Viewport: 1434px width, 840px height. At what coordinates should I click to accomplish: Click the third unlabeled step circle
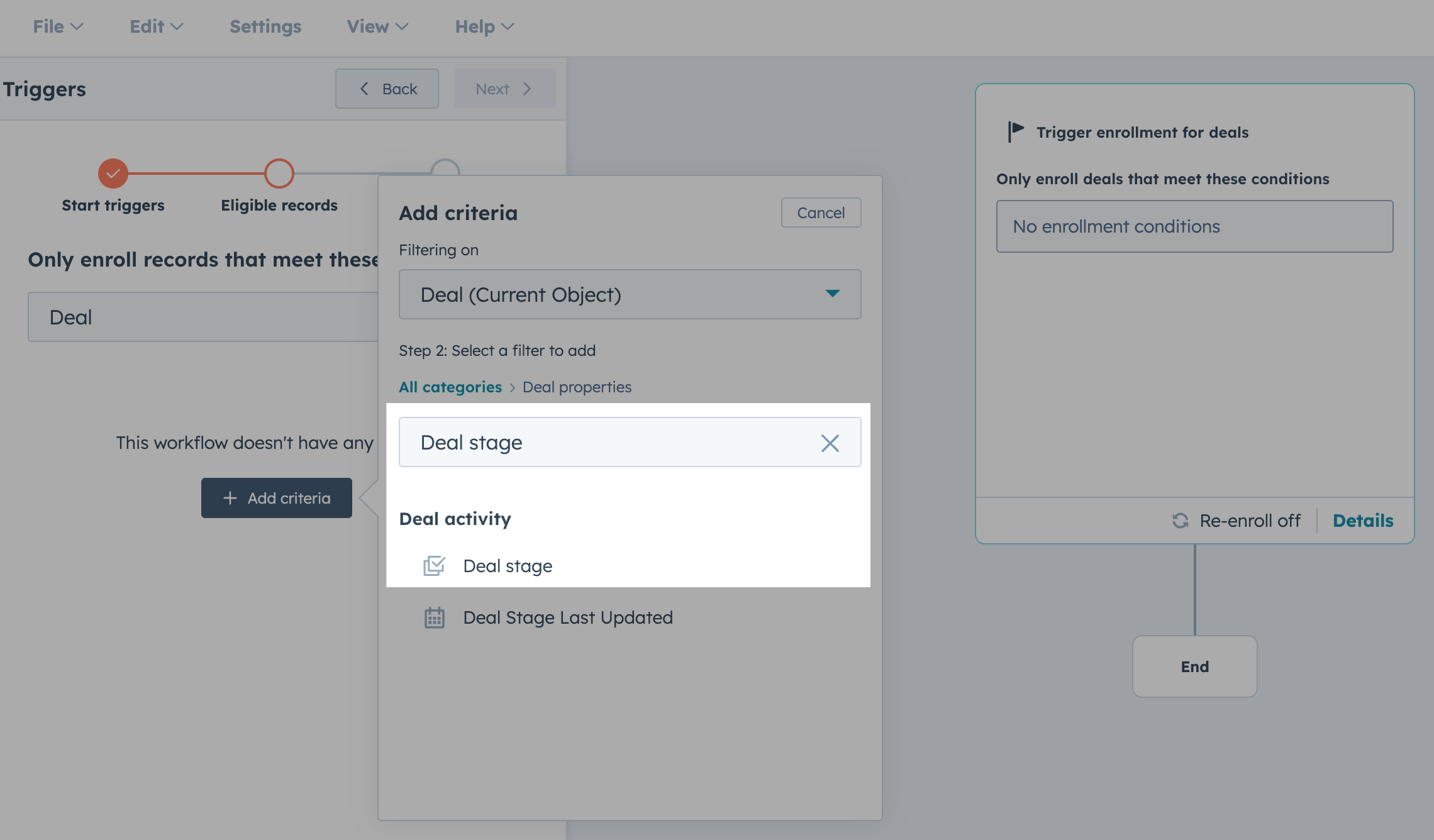tap(445, 167)
